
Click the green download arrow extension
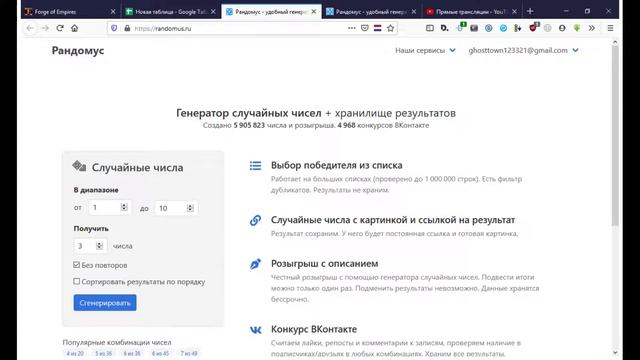tap(577, 28)
